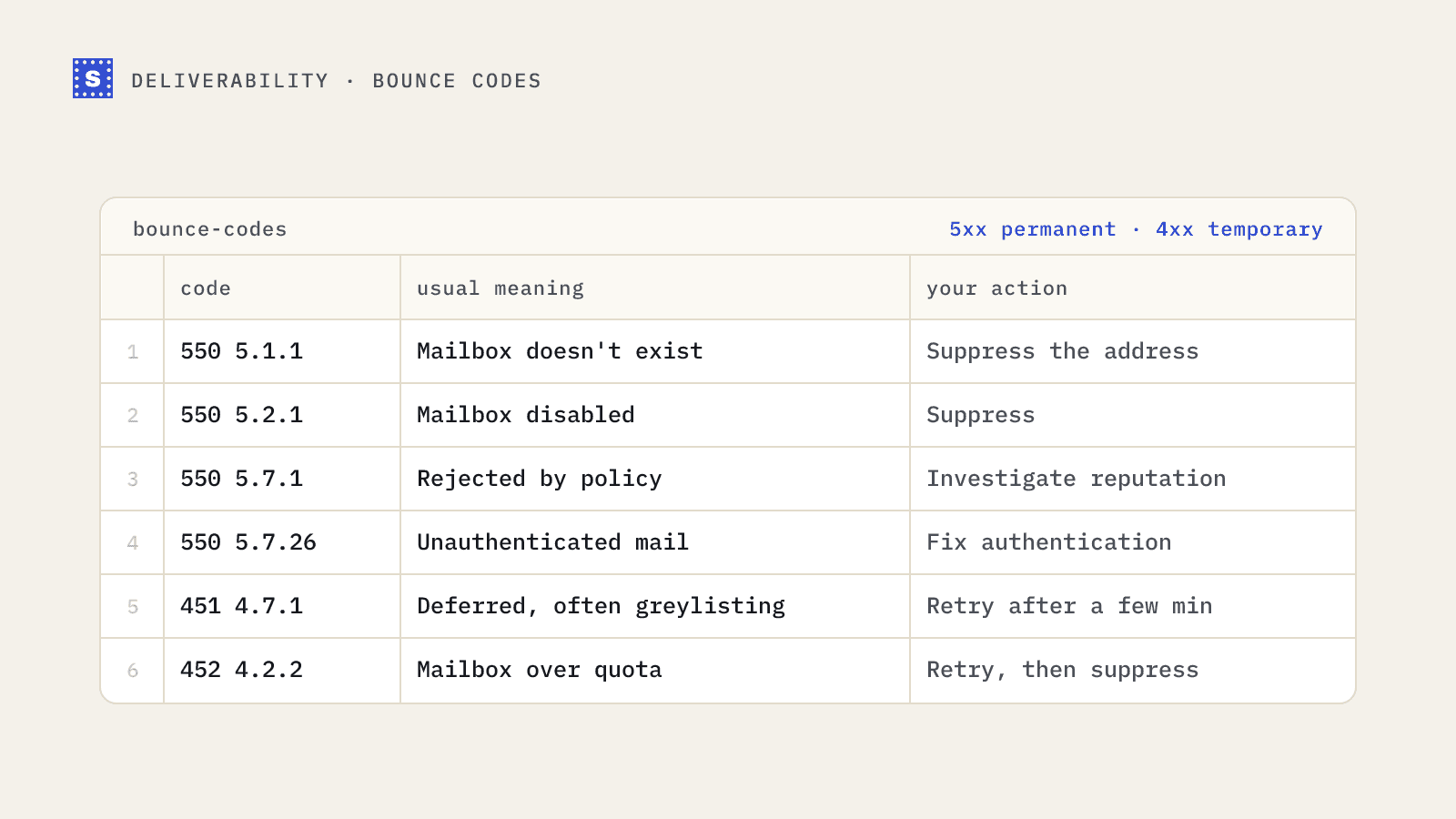
Task: Click 'Rejected by policy' cell
Action: [655, 479]
